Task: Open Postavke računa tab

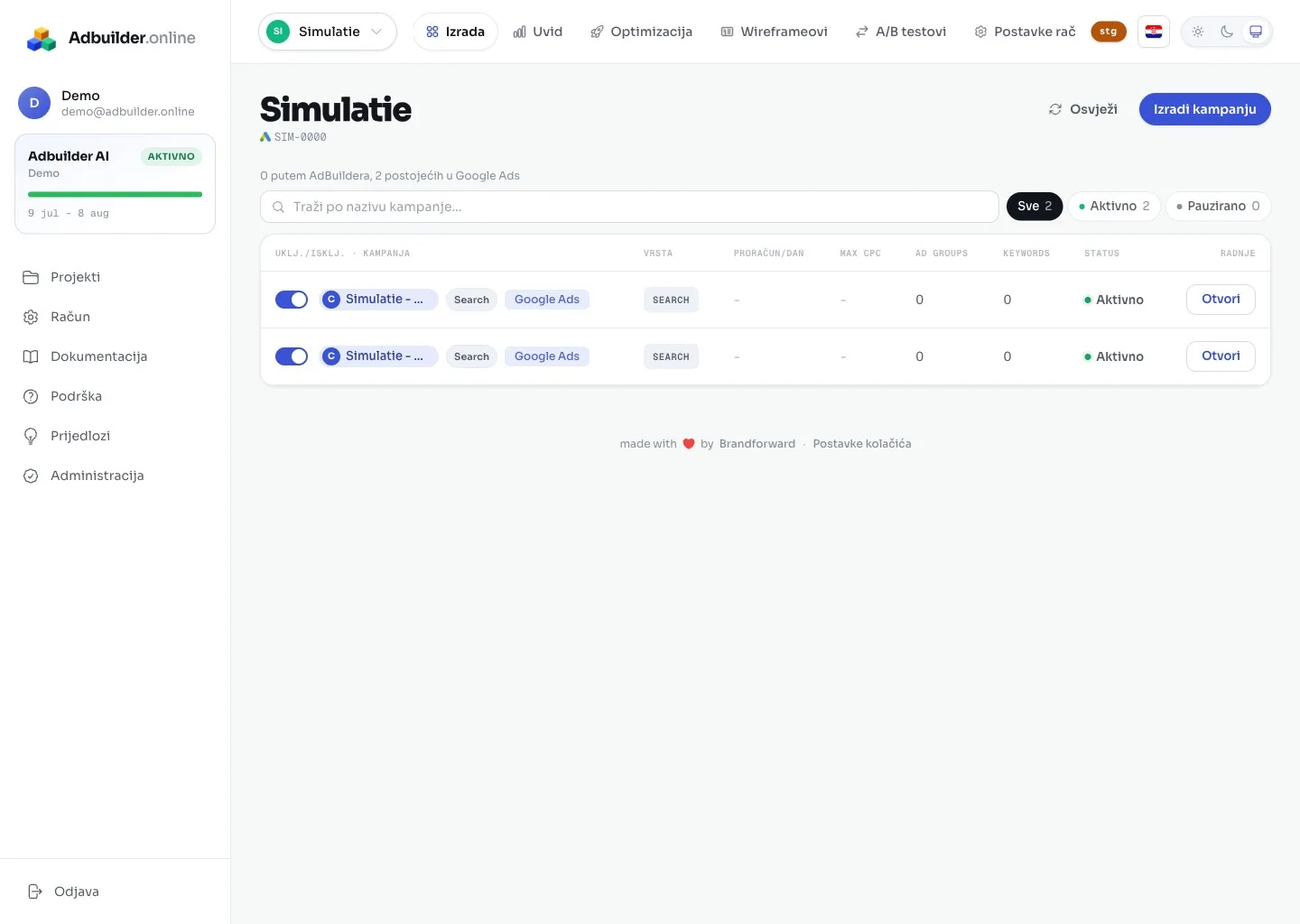Action: pyautogui.click(x=1026, y=32)
